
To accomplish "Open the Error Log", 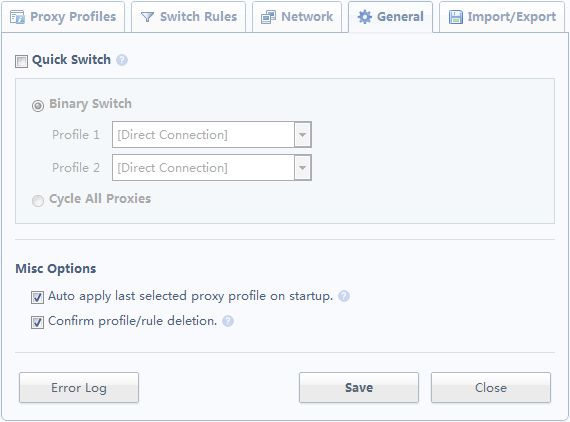I will click(x=79, y=387).
